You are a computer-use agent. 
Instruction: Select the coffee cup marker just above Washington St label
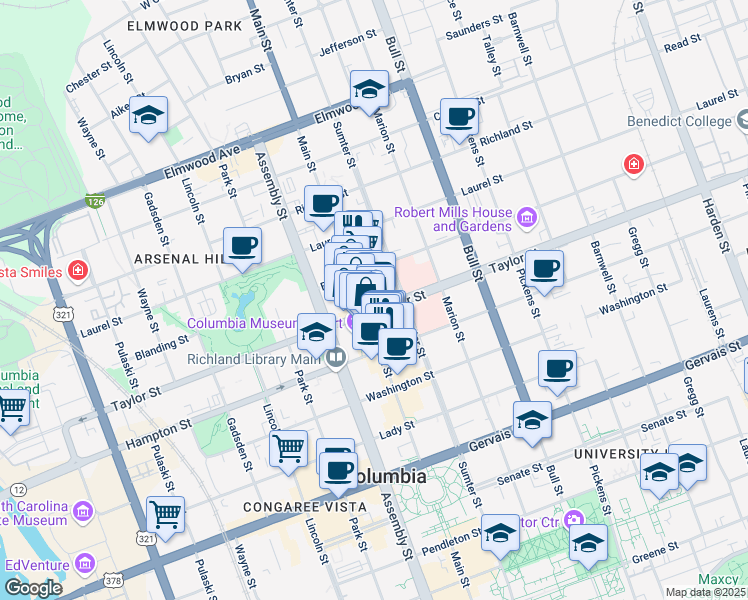click(397, 348)
